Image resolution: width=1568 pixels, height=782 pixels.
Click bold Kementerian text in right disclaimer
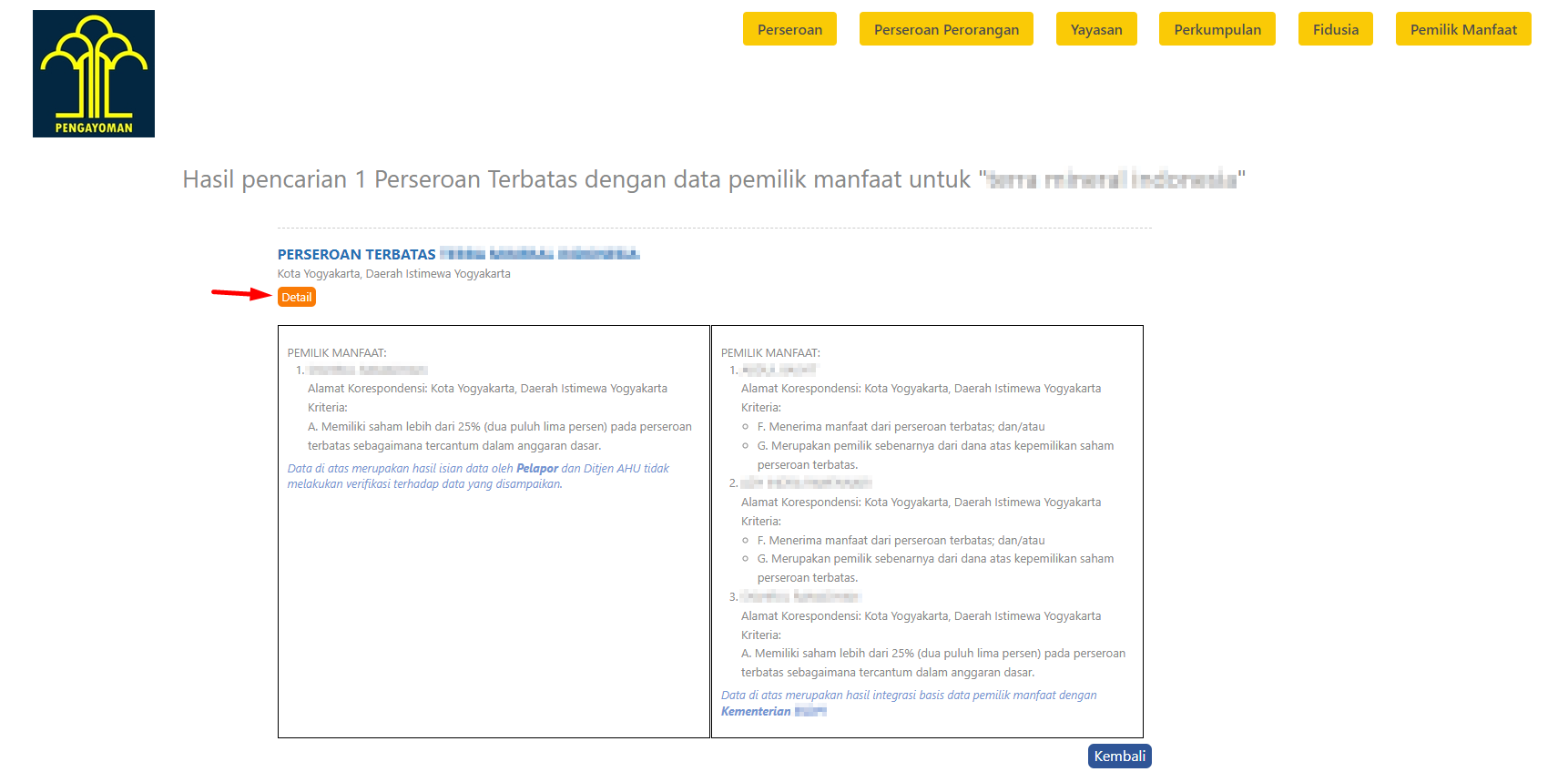pyautogui.click(x=756, y=712)
